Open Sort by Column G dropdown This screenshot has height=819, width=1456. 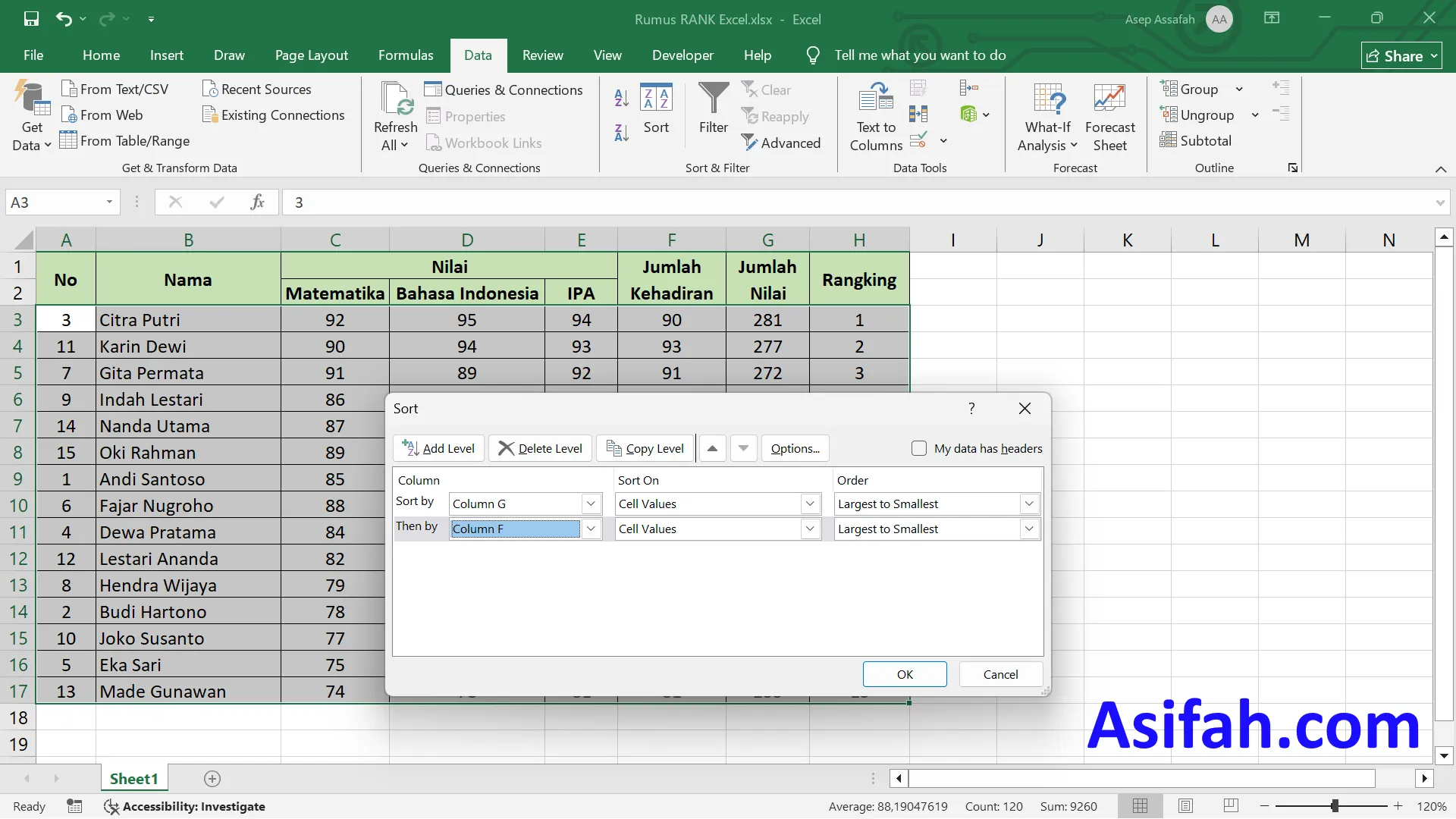pyautogui.click(x=591, y=504)
